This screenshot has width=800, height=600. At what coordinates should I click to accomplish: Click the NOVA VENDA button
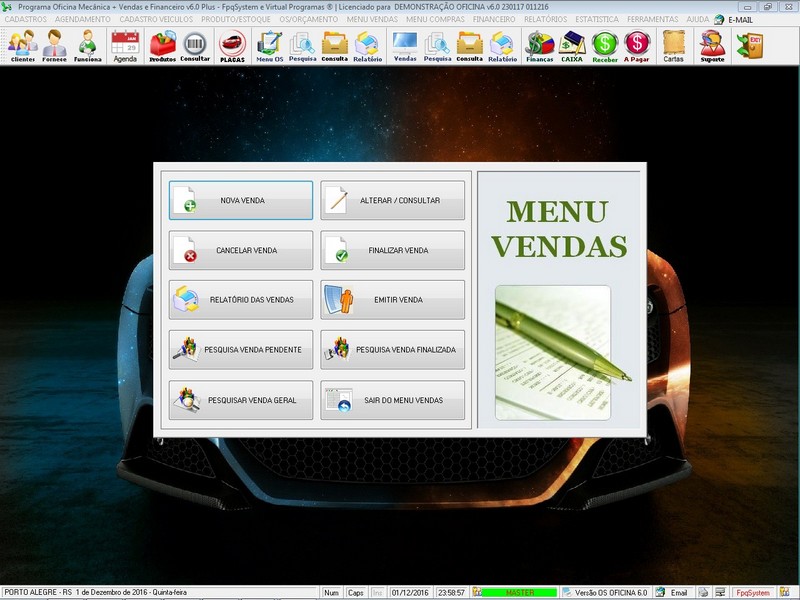pyautogui.click(x=241, y=201)
